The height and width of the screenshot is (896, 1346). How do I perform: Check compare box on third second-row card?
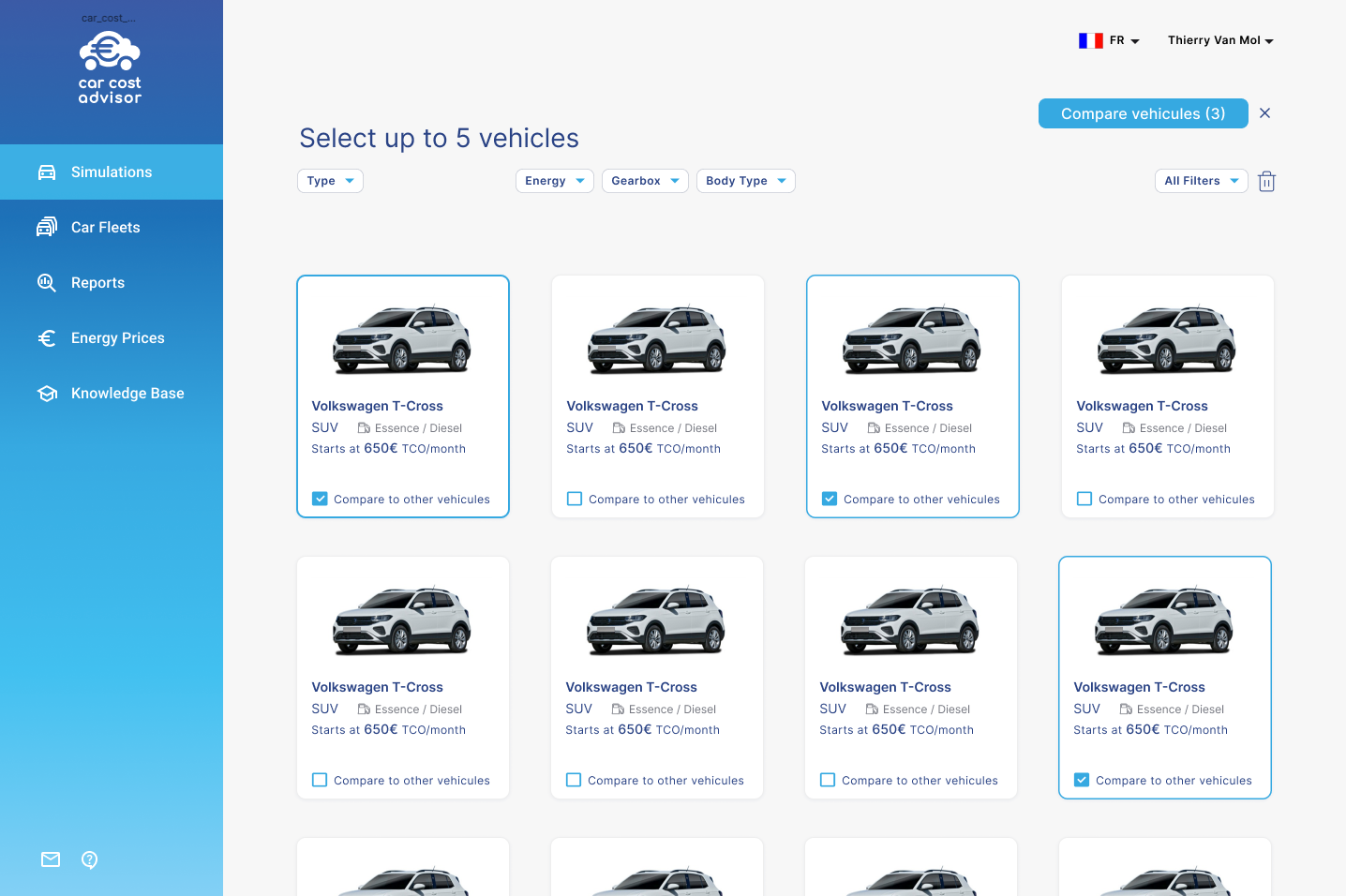pyautogui.click(x=828, y=780)
